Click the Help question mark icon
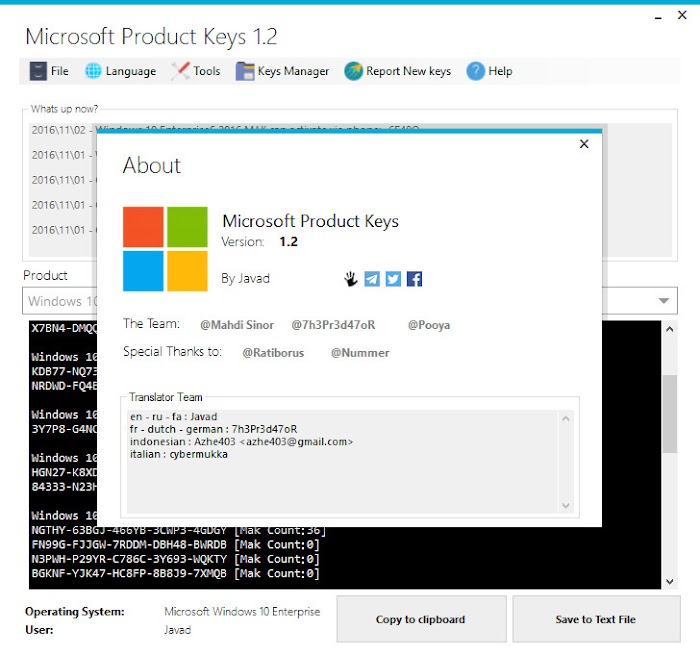The width and height of the screenshot is (700, 655). [475, 71]
